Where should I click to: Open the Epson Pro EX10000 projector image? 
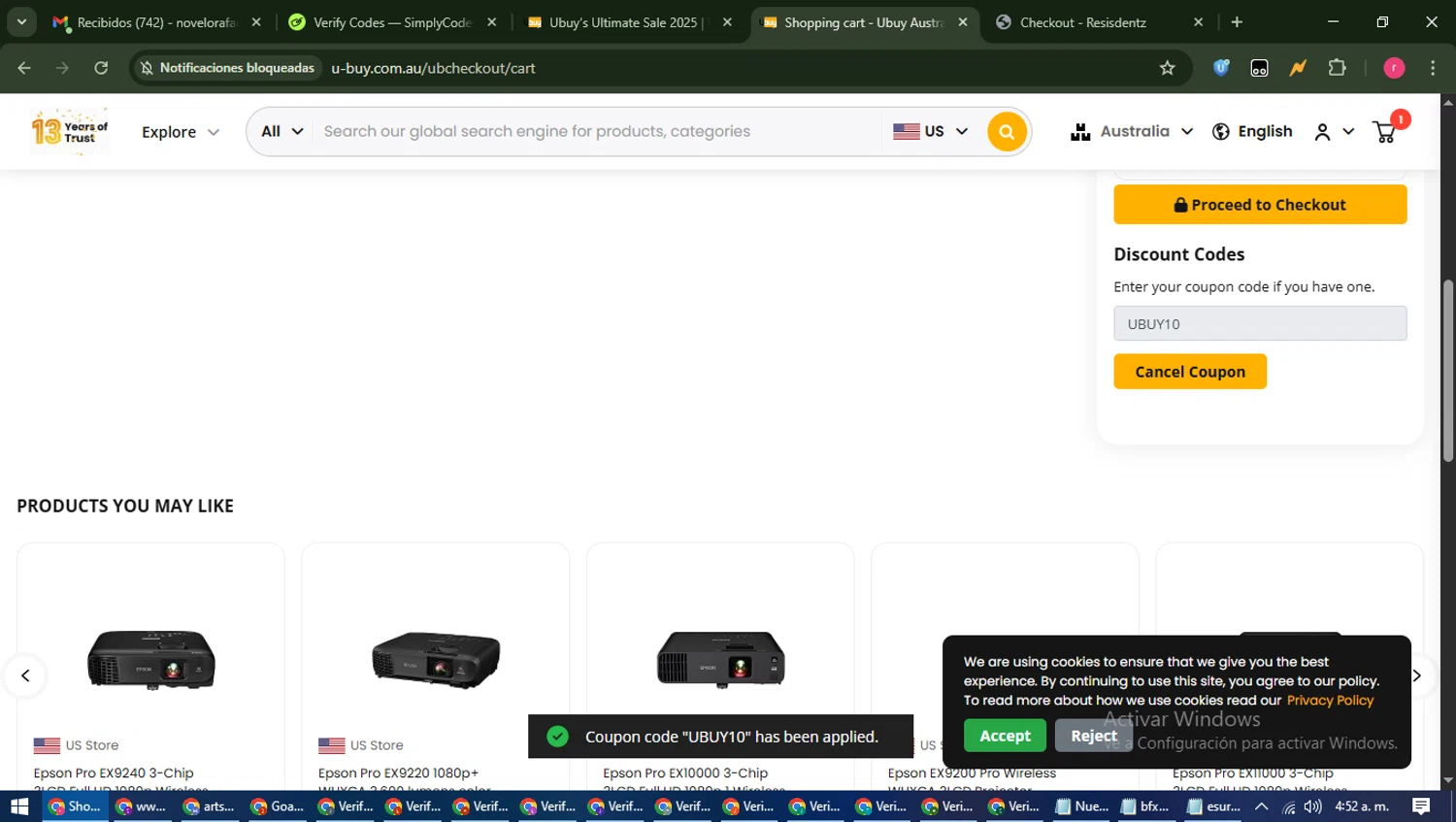pyautogui.click(x=720, y=659)
